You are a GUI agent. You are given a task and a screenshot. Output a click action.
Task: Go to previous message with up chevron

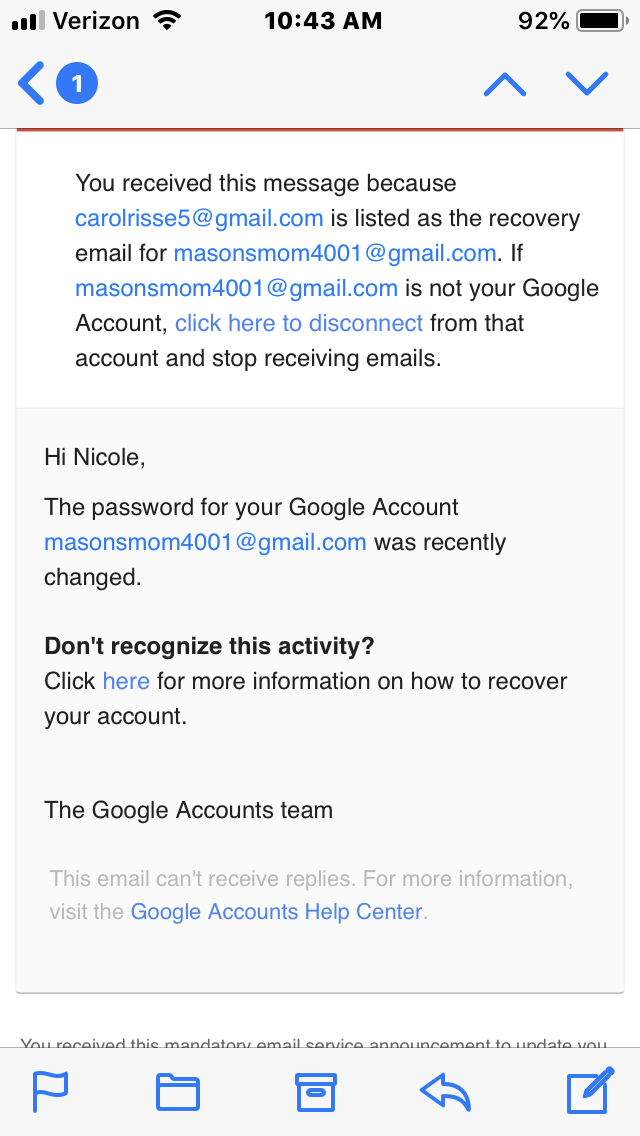pyautogui.click(x=505, y=85)
